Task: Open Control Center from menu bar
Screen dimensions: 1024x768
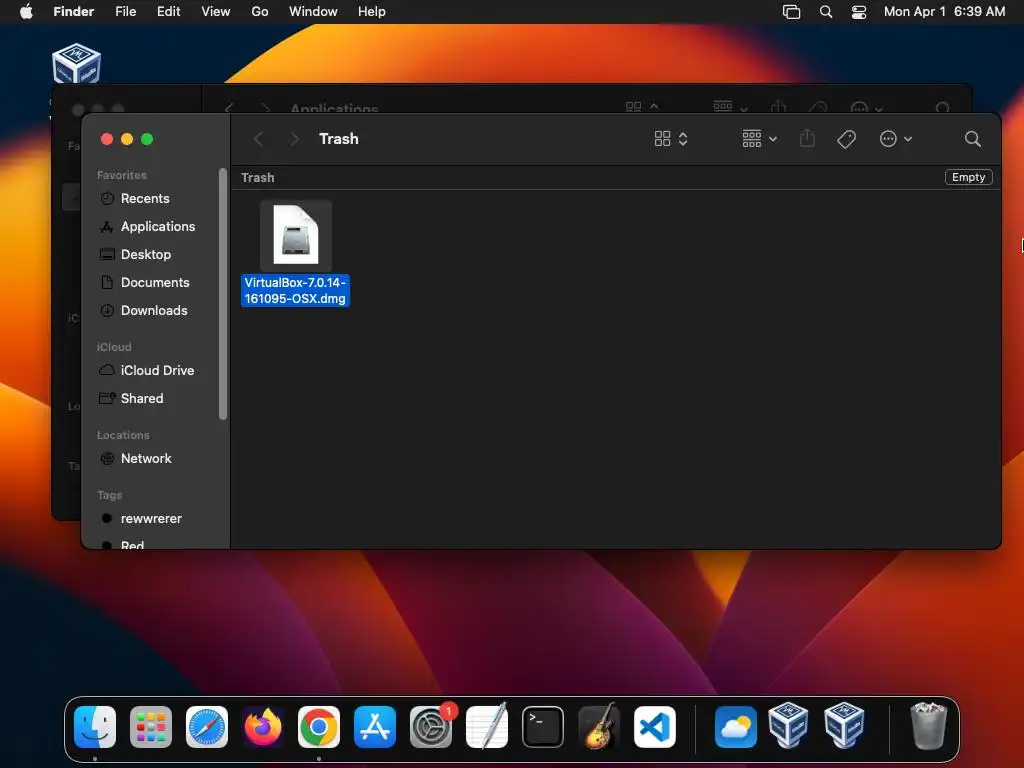Action: 859,12
